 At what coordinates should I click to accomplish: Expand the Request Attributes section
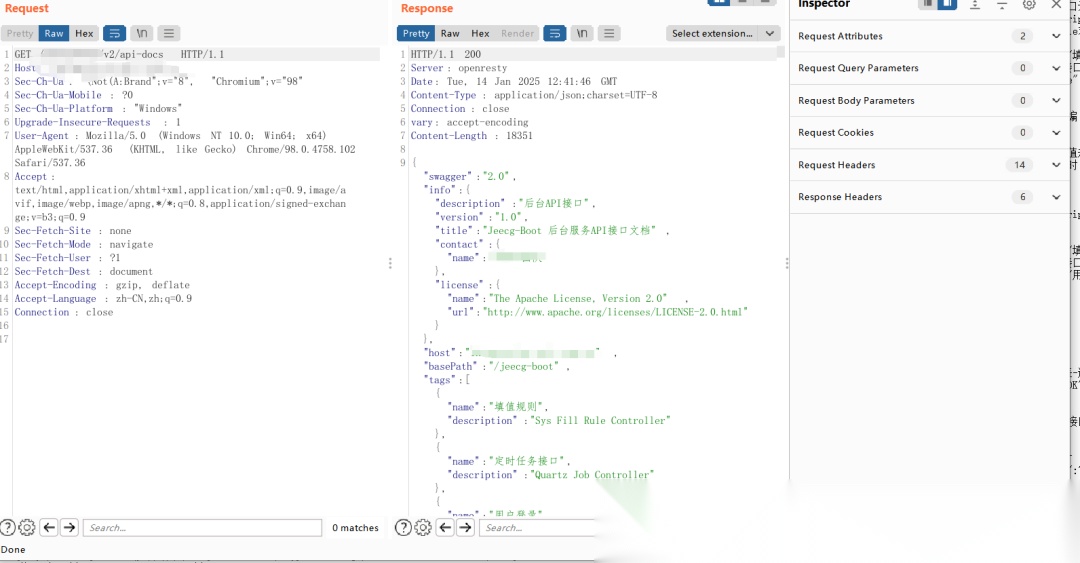tap(1056, 36)
